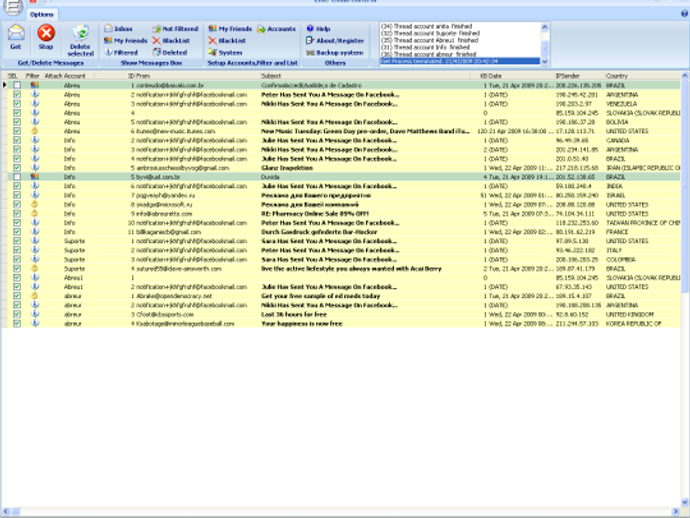The image size is (690, 518).
Task: Check the select box on the Cadastro row
Action: pyautogui.click(x=17, y=85)
